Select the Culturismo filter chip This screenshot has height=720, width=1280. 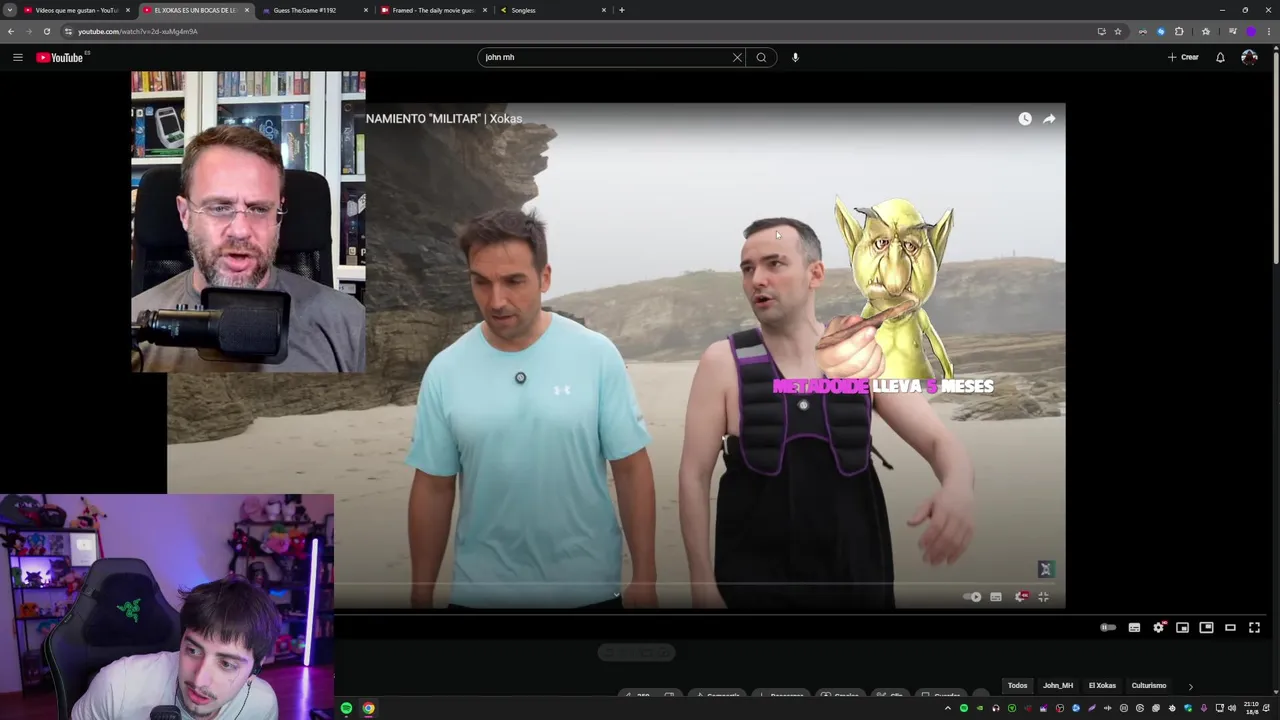click(1149, 686)
